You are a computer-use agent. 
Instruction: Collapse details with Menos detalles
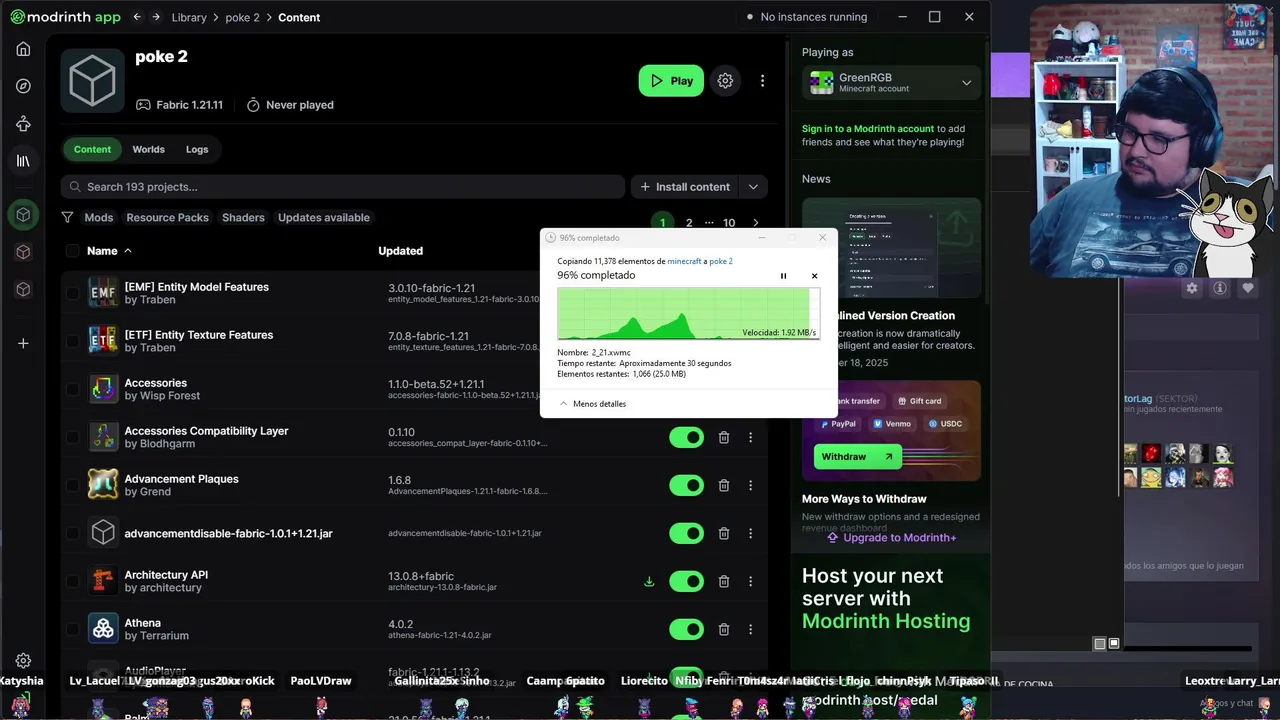pos(593,404)
